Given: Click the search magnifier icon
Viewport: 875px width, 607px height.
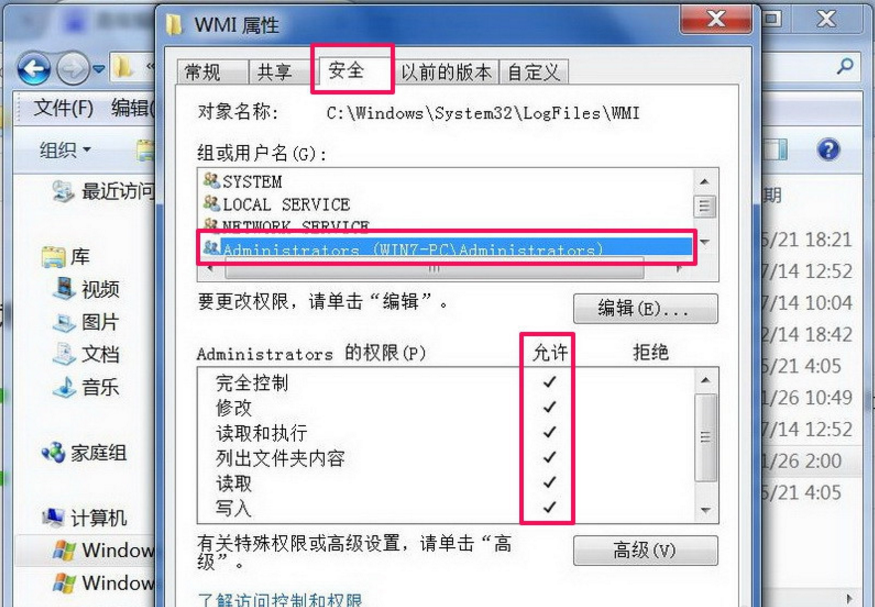Looking at the screenshot, I should (845, 66).
